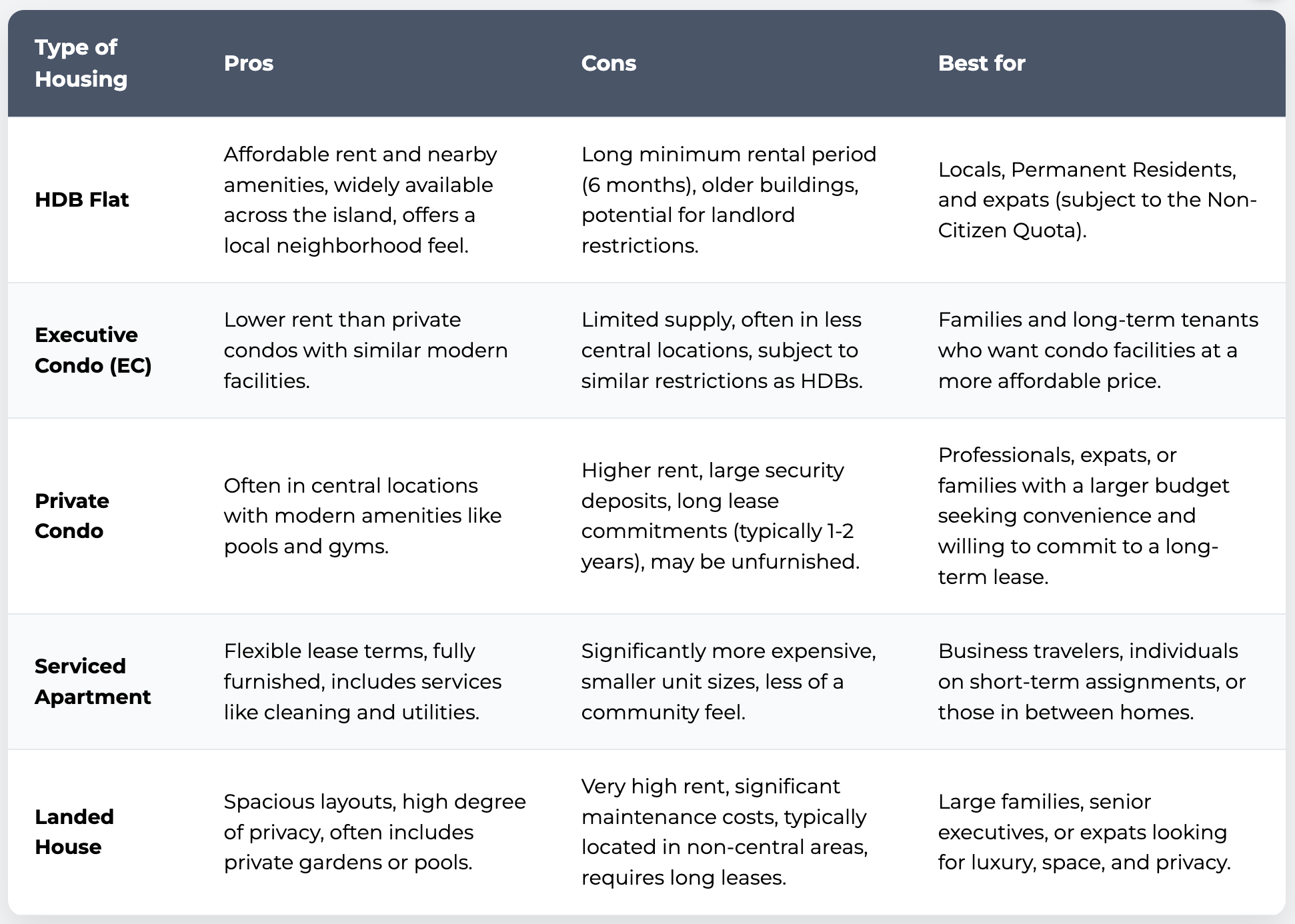Select the "Landed House" row label
The width and height of the screenshot is (1295, 924).
click(x=74, y=831)
